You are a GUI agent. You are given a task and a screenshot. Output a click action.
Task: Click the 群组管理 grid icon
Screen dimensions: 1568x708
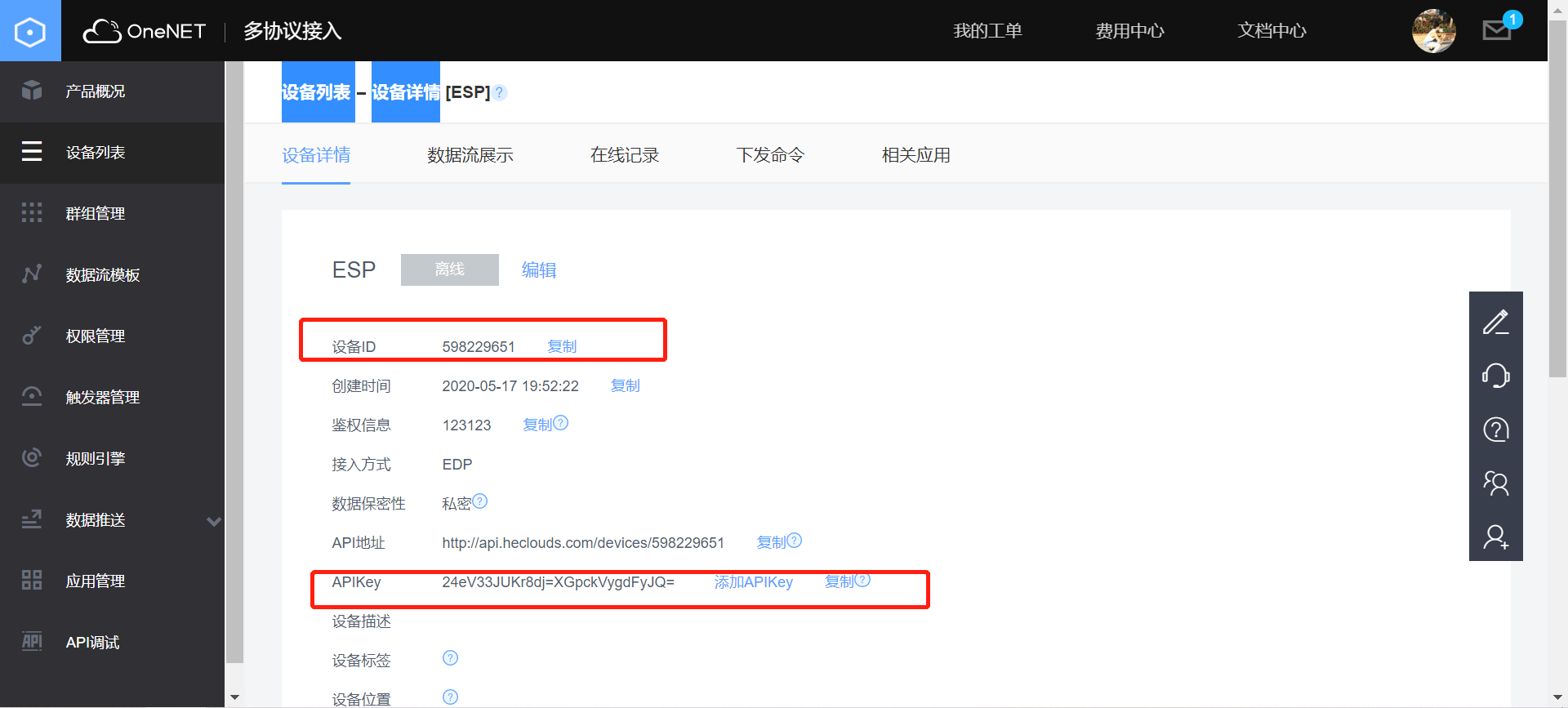[x=32, y=212]
